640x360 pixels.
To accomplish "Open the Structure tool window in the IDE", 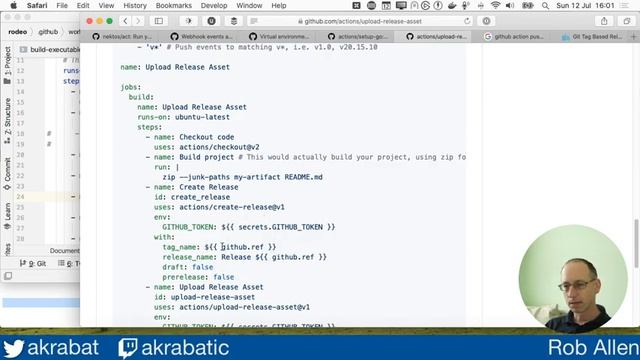I will click(7, 121).
